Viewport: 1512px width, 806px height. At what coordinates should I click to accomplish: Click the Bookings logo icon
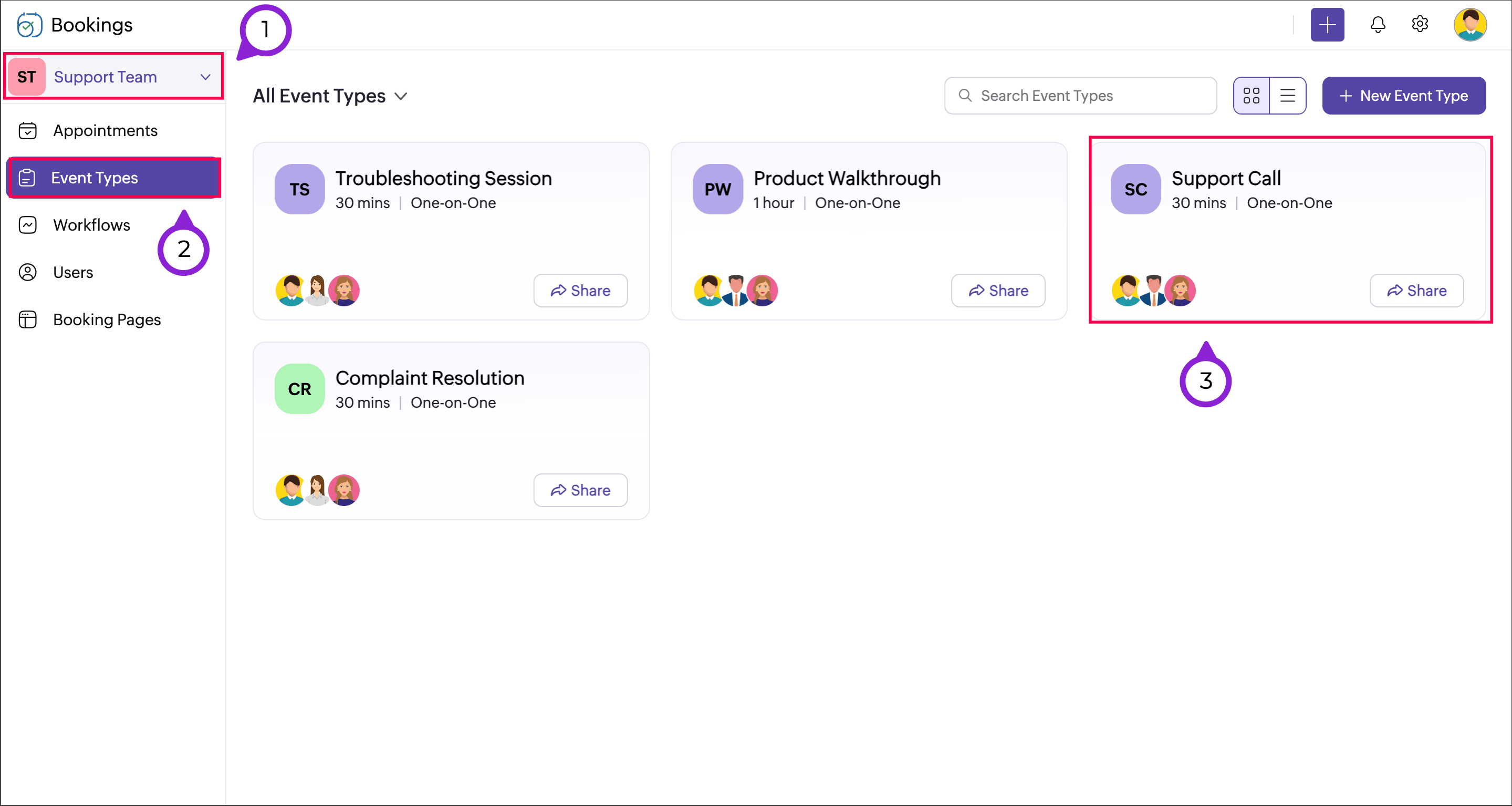pyautogui.click(x=29, y=25)
